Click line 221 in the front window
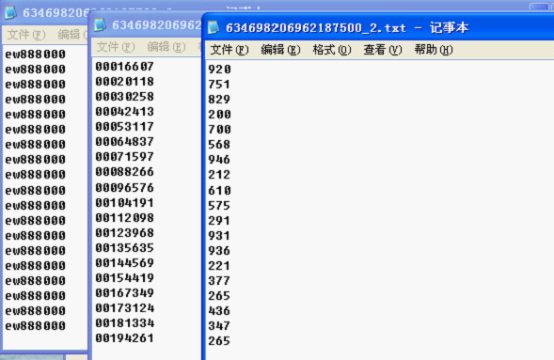Screen dimensions: 554x360 (x=219, y=266)
